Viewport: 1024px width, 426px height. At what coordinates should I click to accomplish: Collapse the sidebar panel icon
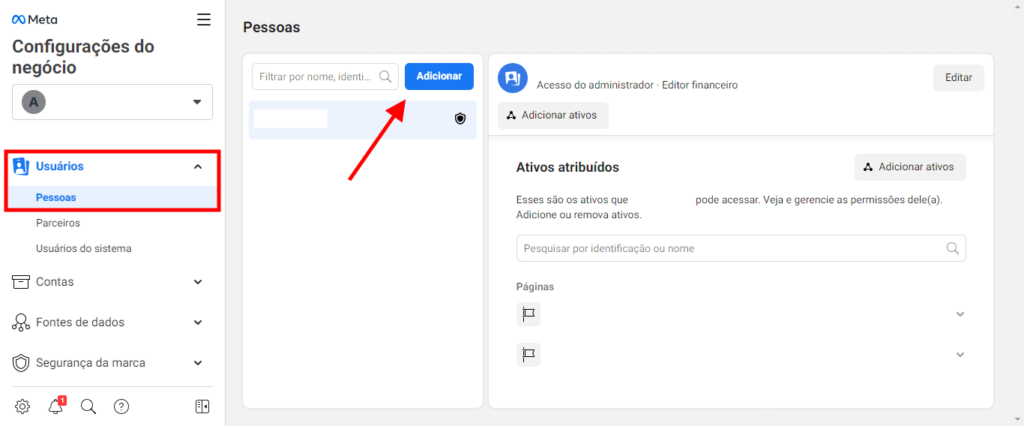(202, 406)
